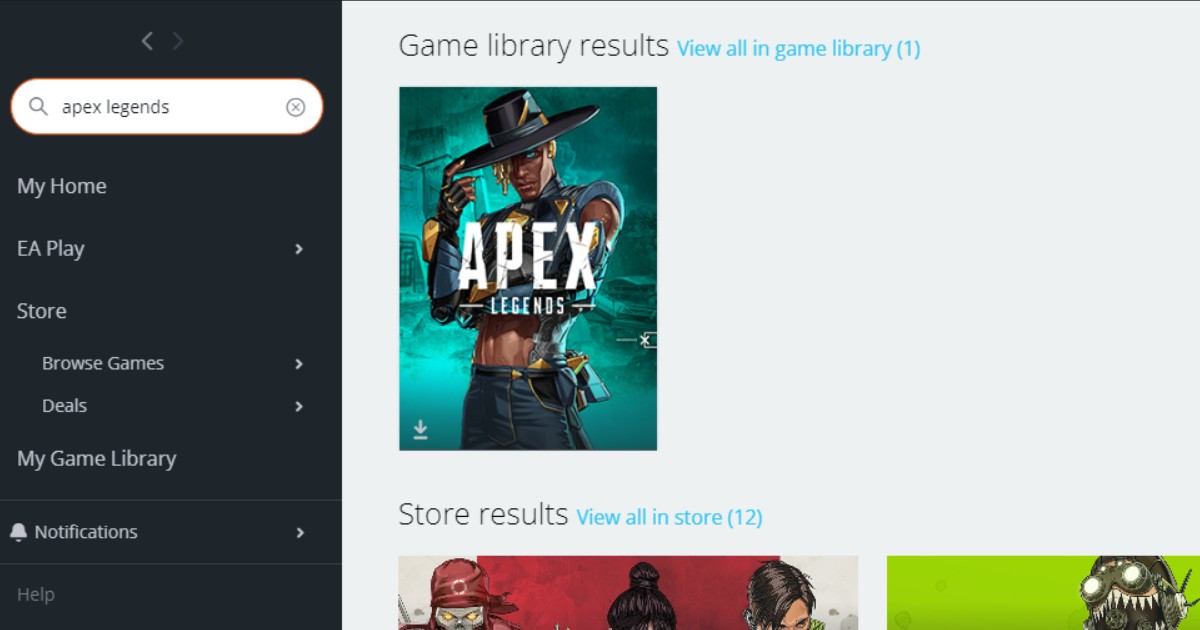
Task: Click View all in game library link
Action: tap(798, 48)
